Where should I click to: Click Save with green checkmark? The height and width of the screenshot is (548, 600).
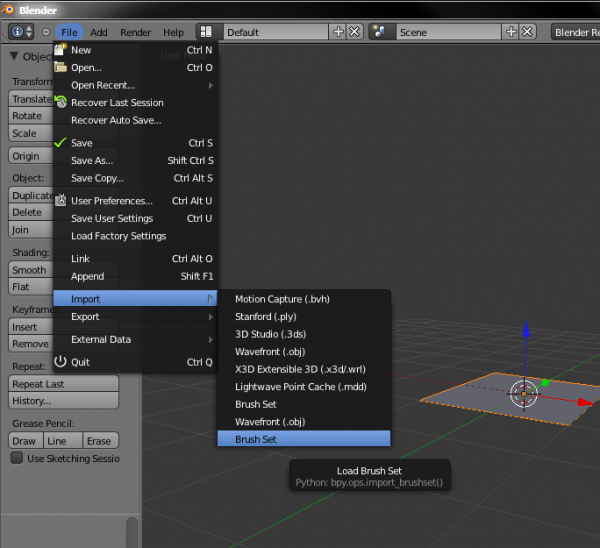[x=136, y=143]
